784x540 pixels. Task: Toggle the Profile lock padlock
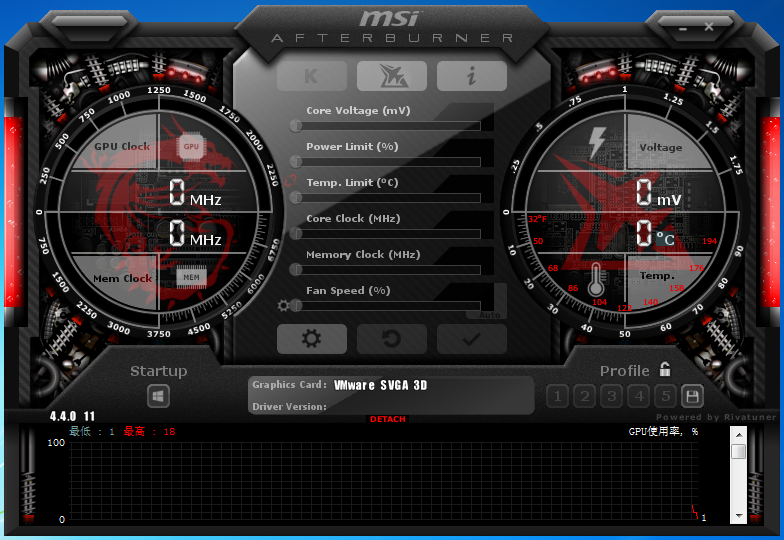coord(665,370)
